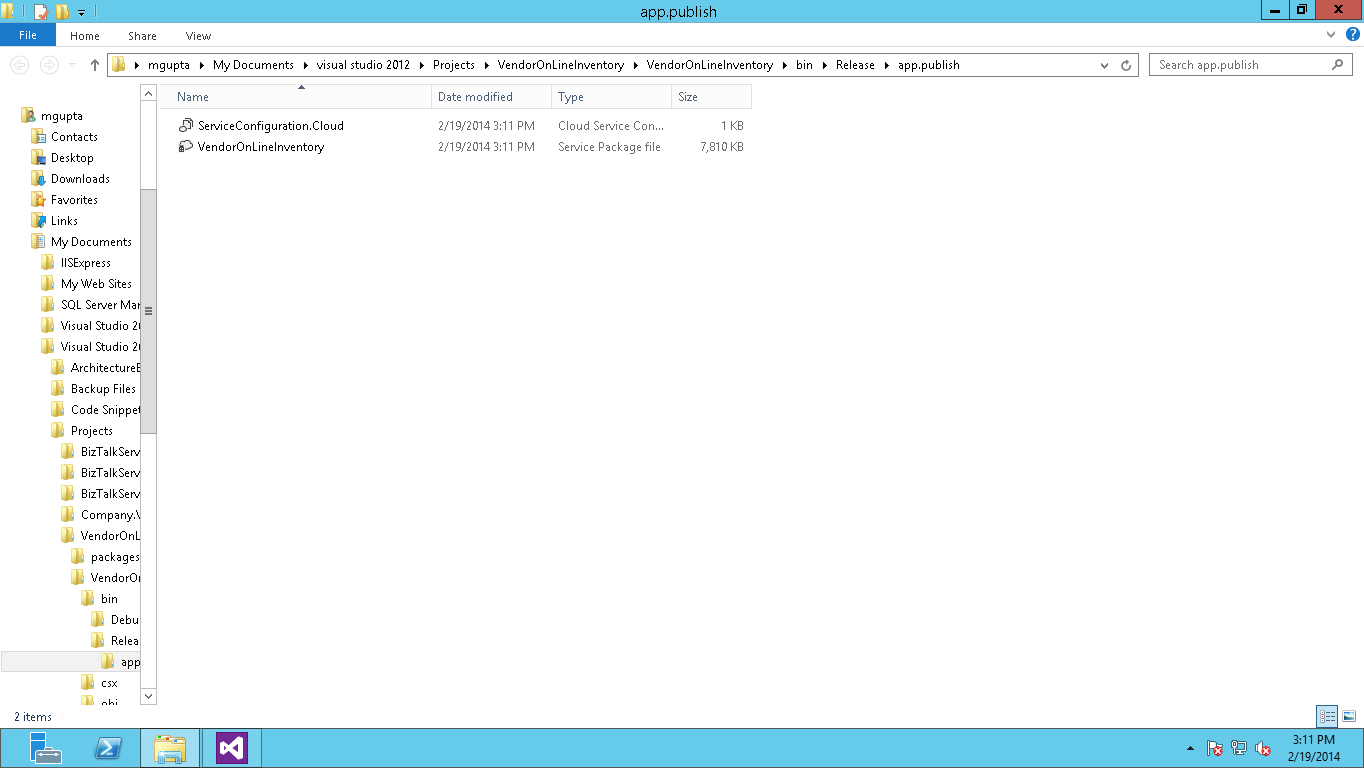
Task: Select the VendorOnLineInventory package file icon
Action: pyautogui.click(x=185, y=147)
